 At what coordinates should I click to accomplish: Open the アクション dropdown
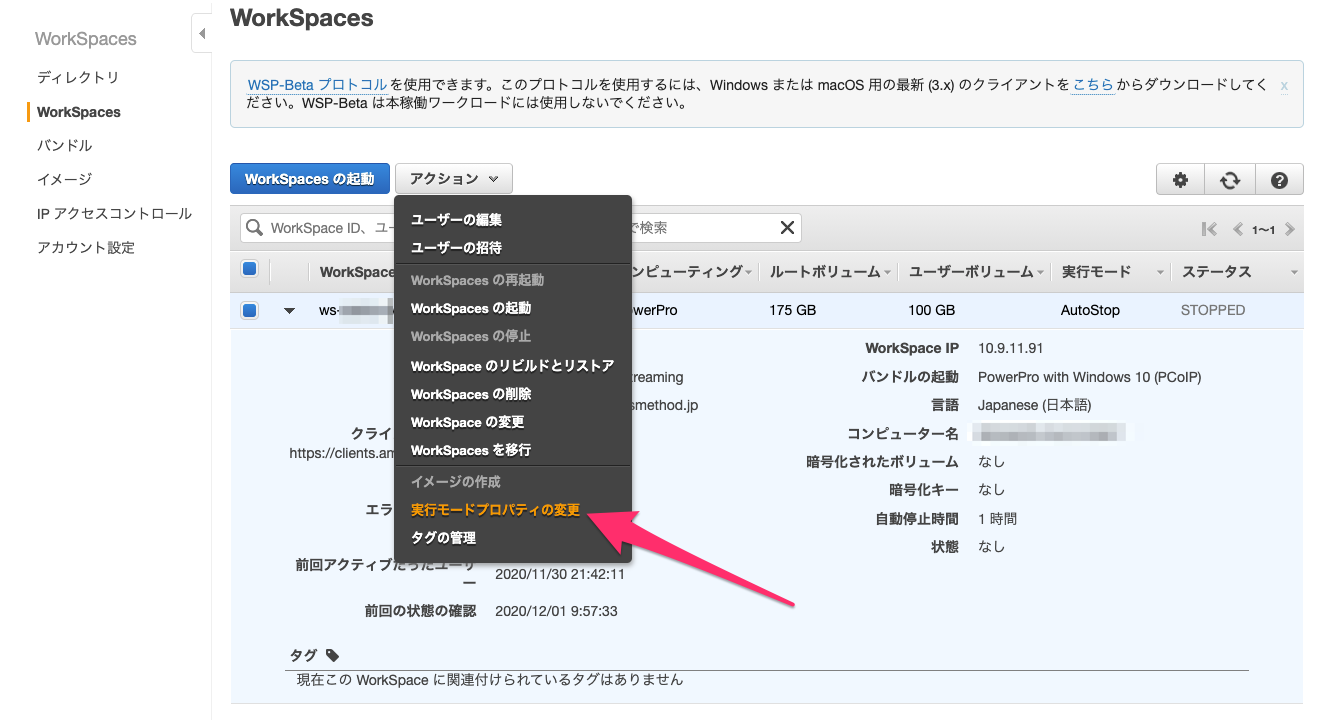point(454,179)
